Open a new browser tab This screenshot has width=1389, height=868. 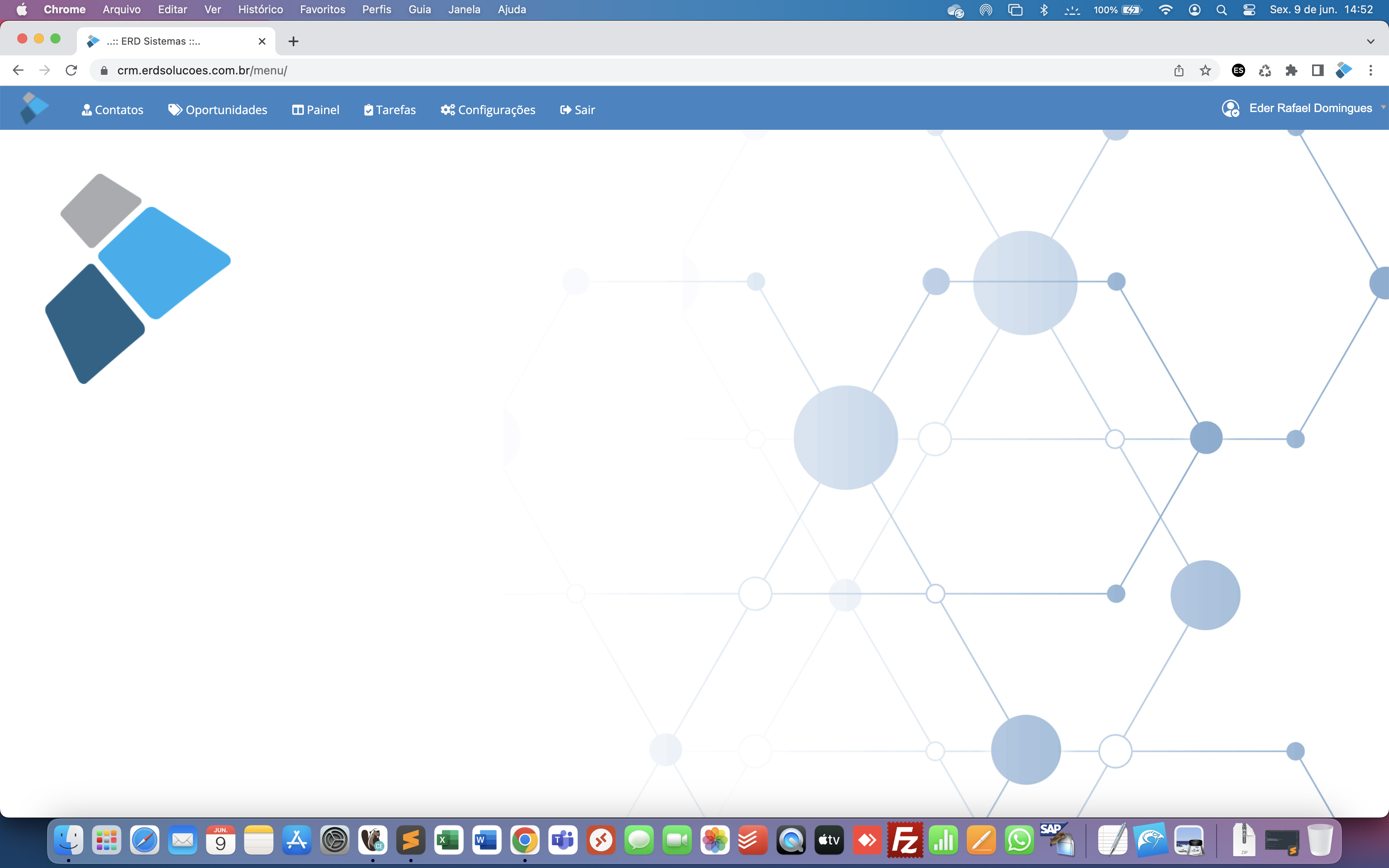click(293, 41)
